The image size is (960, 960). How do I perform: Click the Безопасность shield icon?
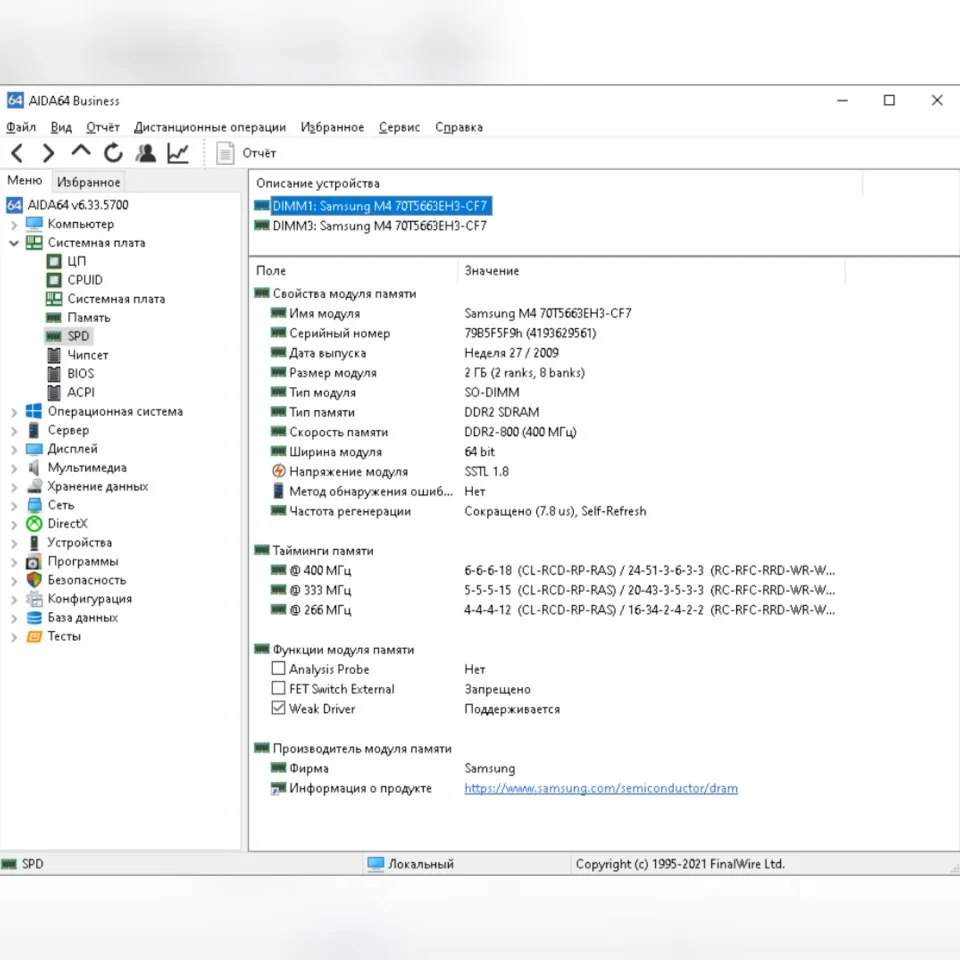34,580
